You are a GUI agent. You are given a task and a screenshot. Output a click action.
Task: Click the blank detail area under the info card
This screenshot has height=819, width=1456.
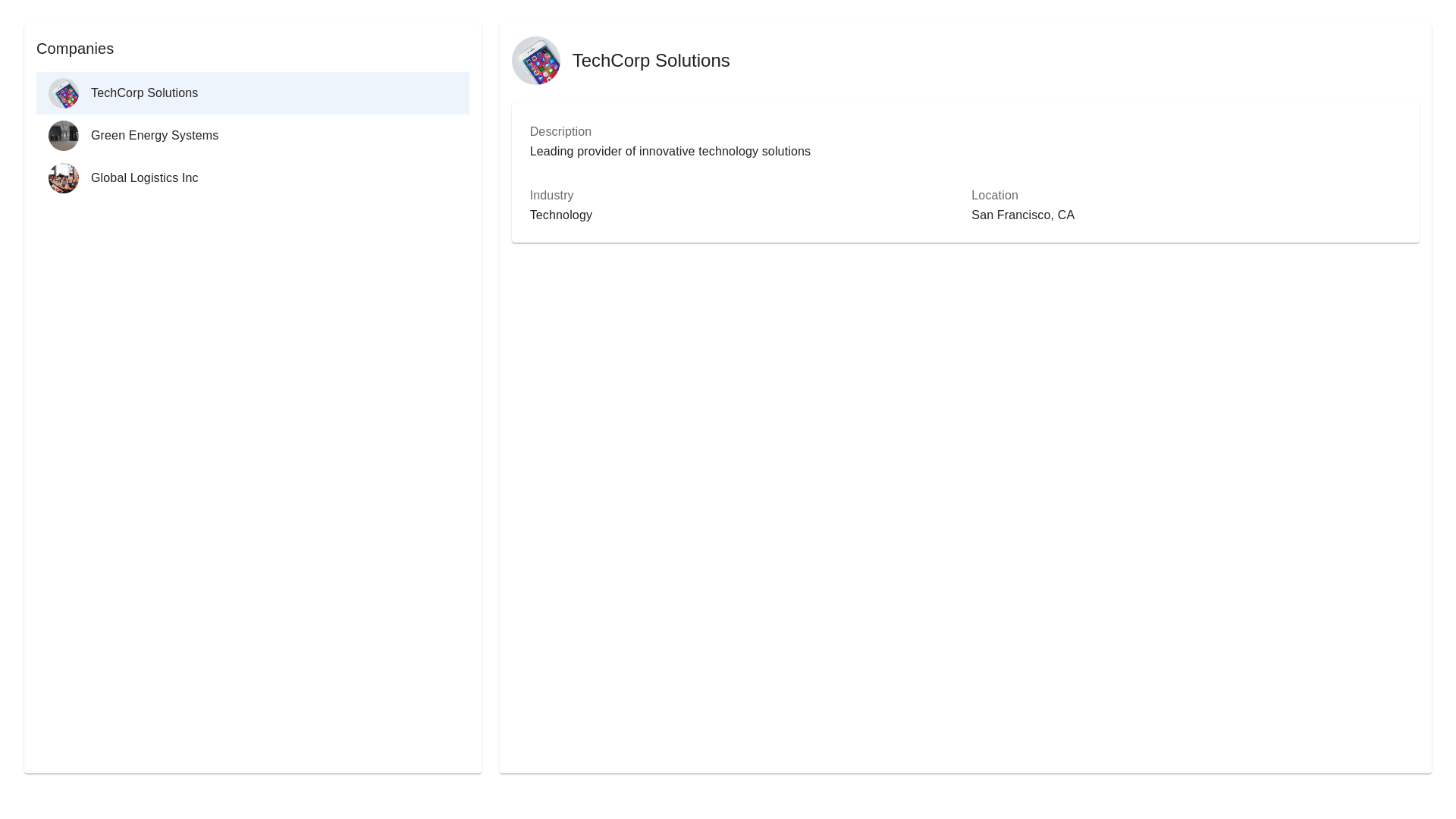[x=965, y=500]
